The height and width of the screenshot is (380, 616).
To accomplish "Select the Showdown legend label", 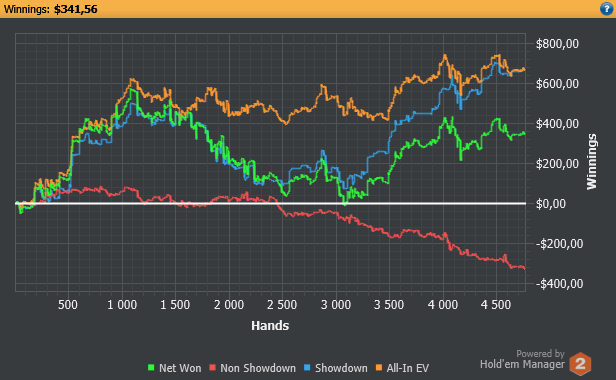I will pyautogui.click(x=341, y=368).
